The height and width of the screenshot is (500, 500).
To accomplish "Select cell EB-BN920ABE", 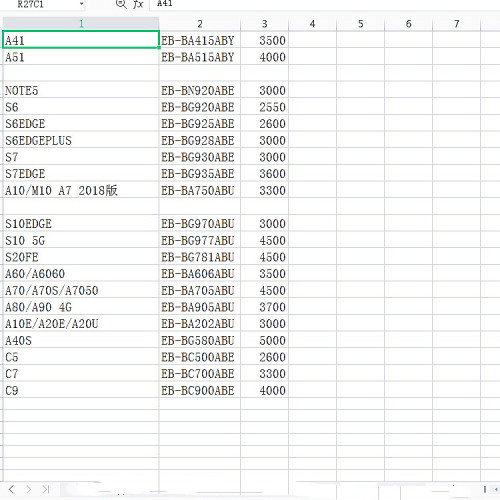I will point(200,90).
